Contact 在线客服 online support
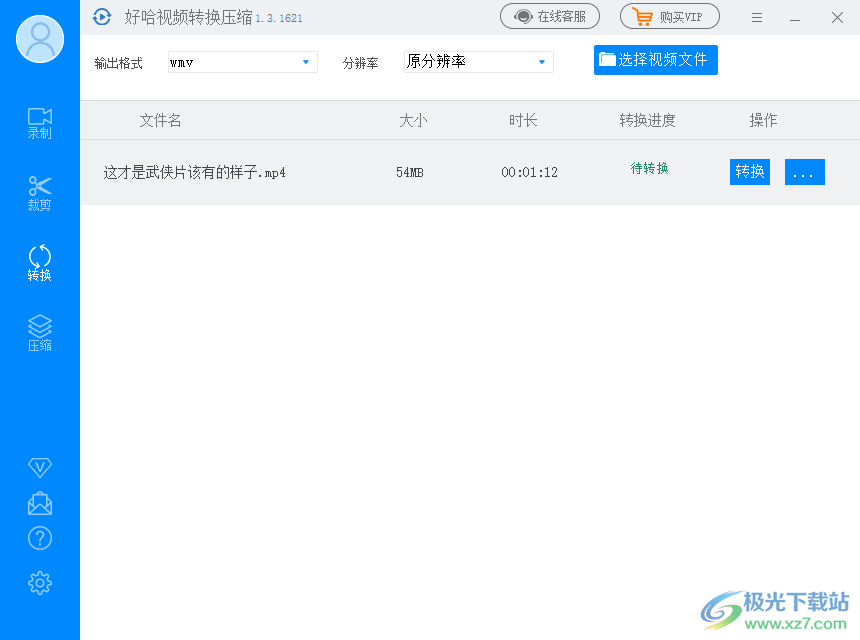The width and height of the screenshot is (860, 640). [x=550, y=16]
